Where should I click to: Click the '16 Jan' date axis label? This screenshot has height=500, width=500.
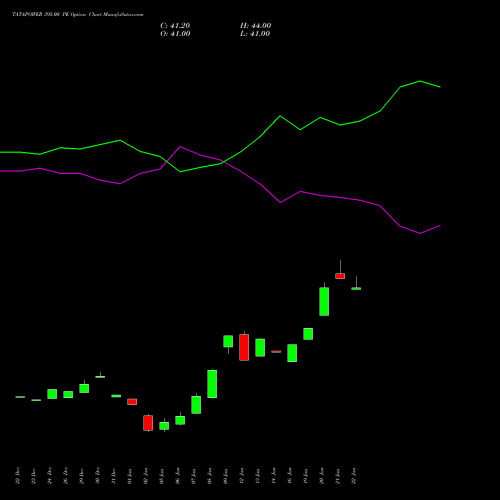tap(290, 476)
